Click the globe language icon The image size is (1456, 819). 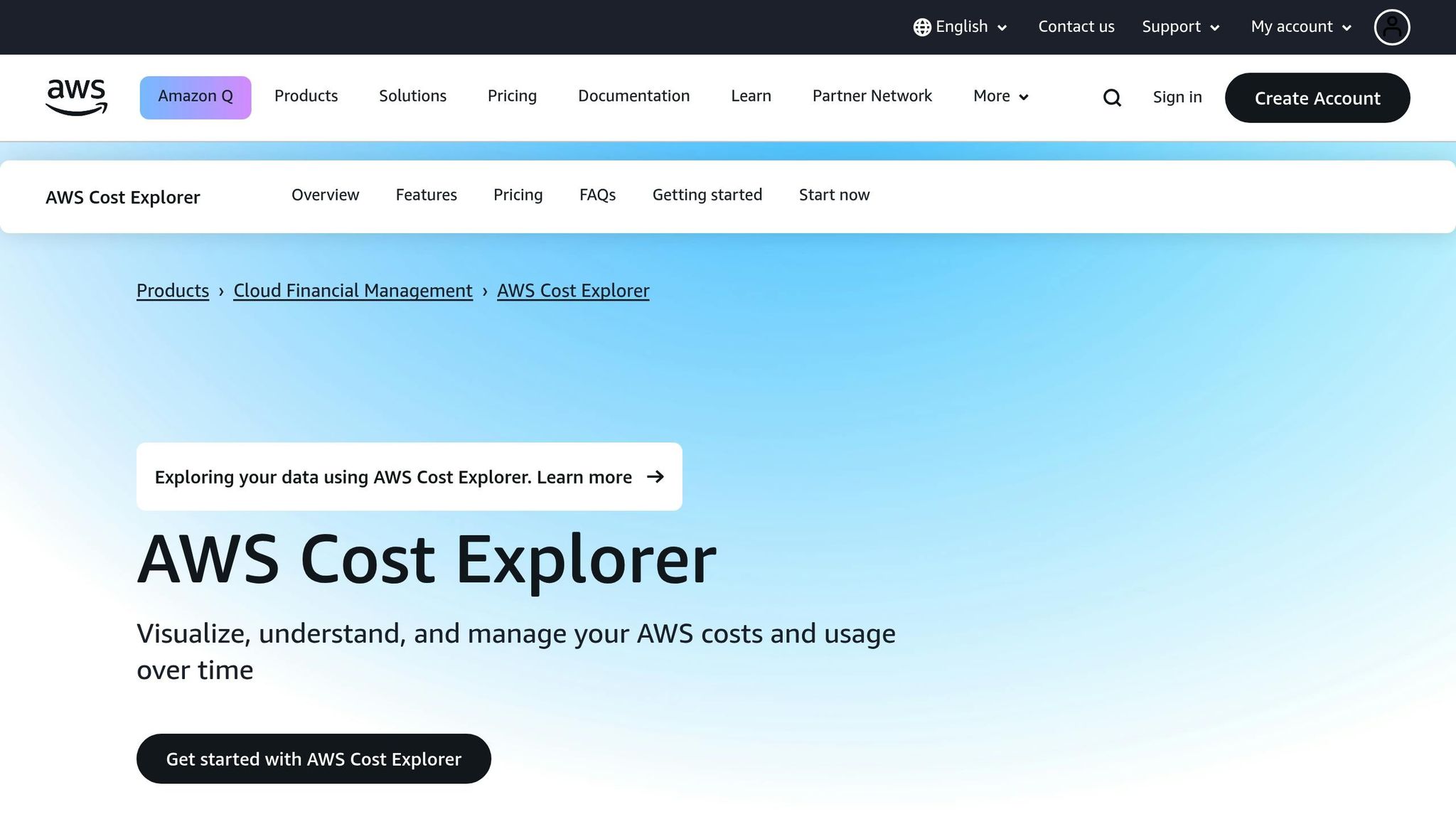tap(922, 27)
